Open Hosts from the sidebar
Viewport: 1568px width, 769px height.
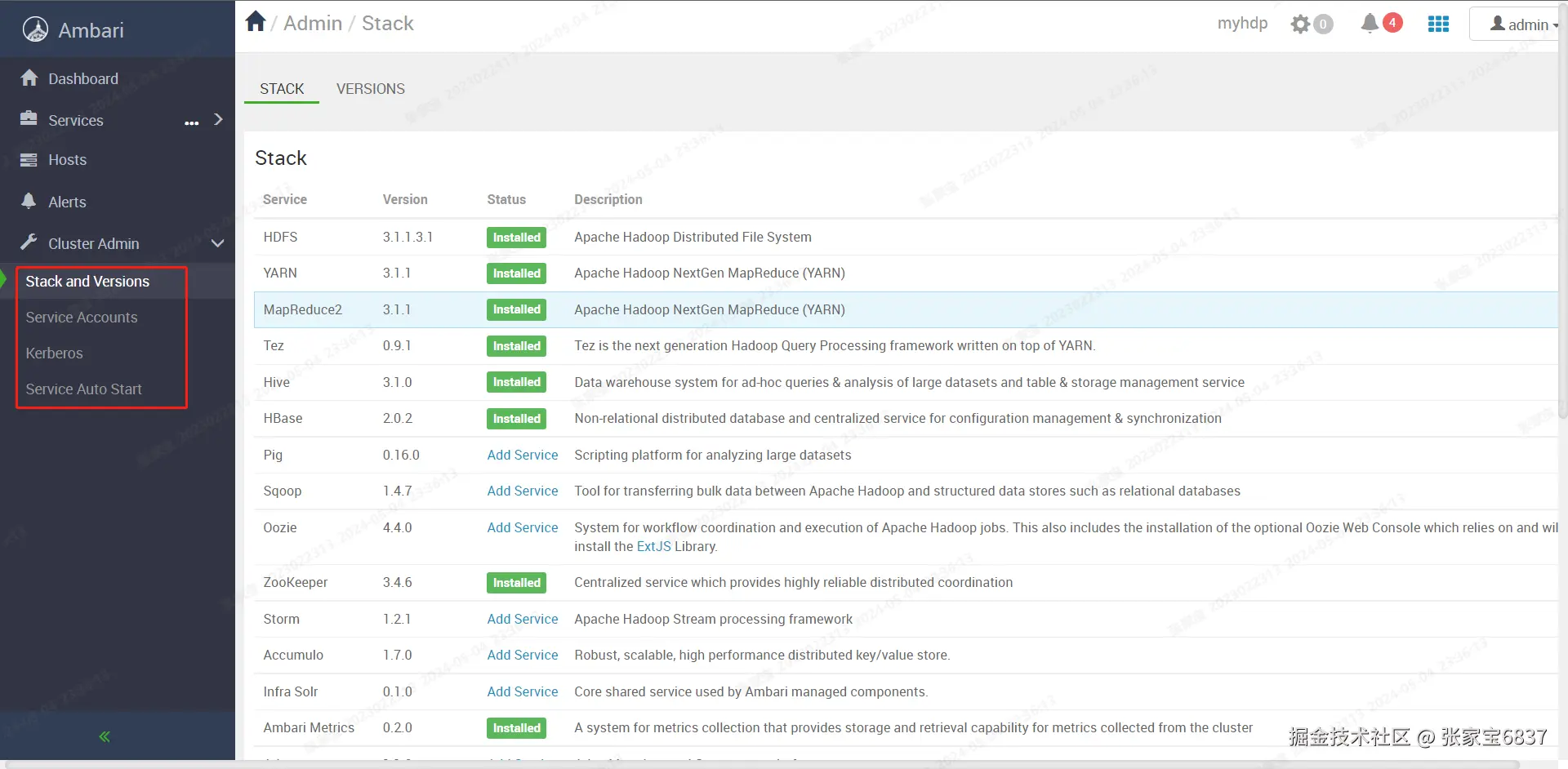[67, 160]
